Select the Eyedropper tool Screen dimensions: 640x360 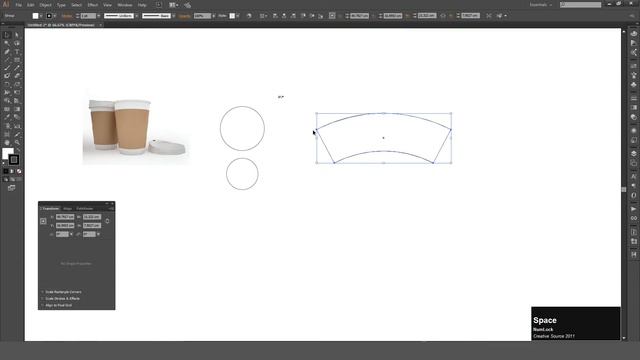(7, 118)
